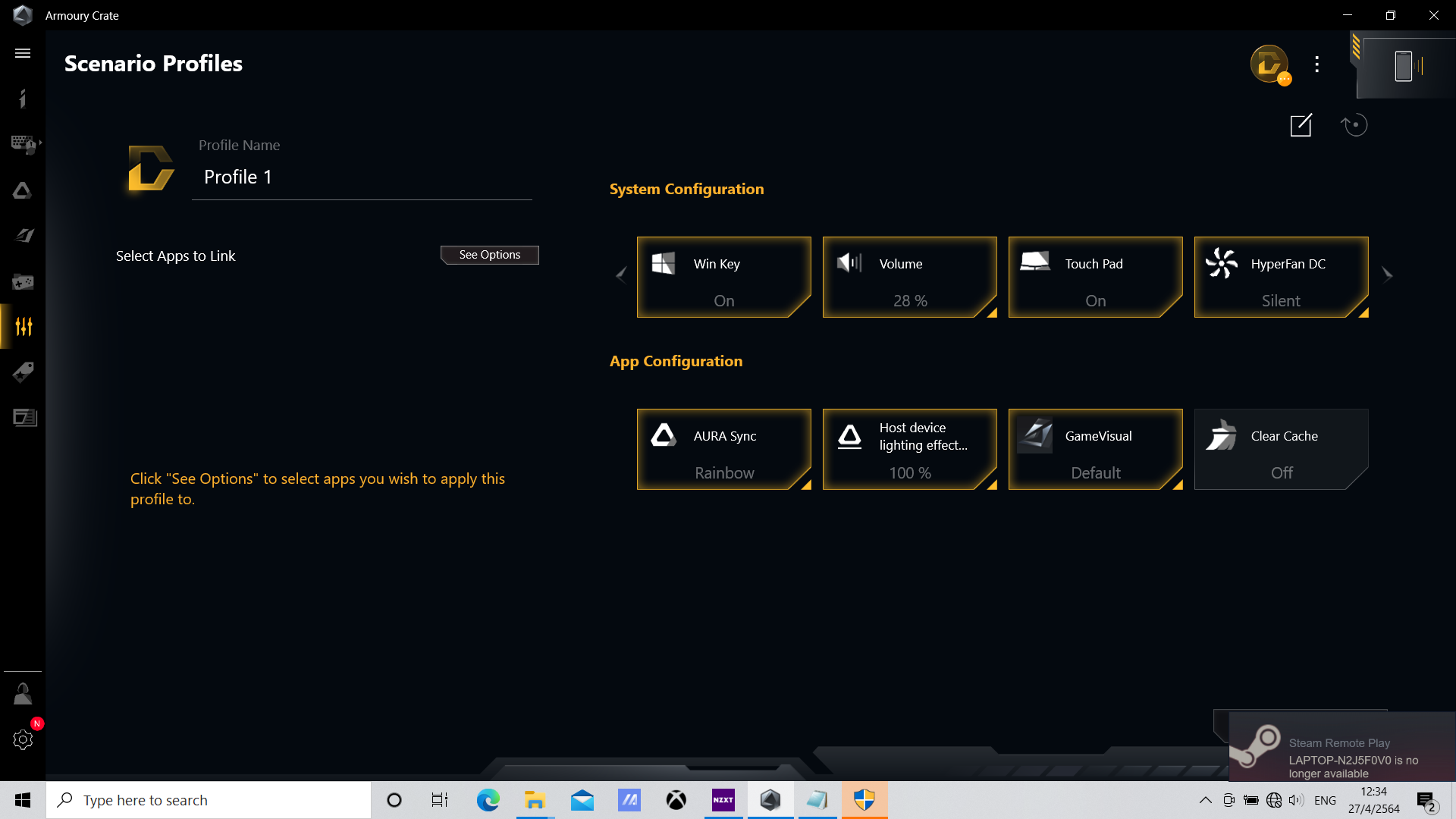
Task: Open the HyperFan DC Silent tile
Action: point(1281,278)
